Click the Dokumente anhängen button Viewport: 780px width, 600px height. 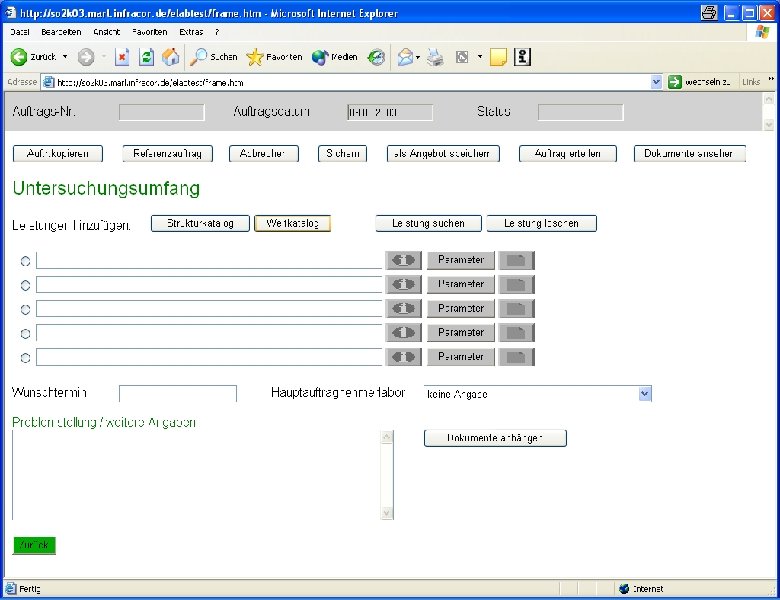[x=495, y=438]
